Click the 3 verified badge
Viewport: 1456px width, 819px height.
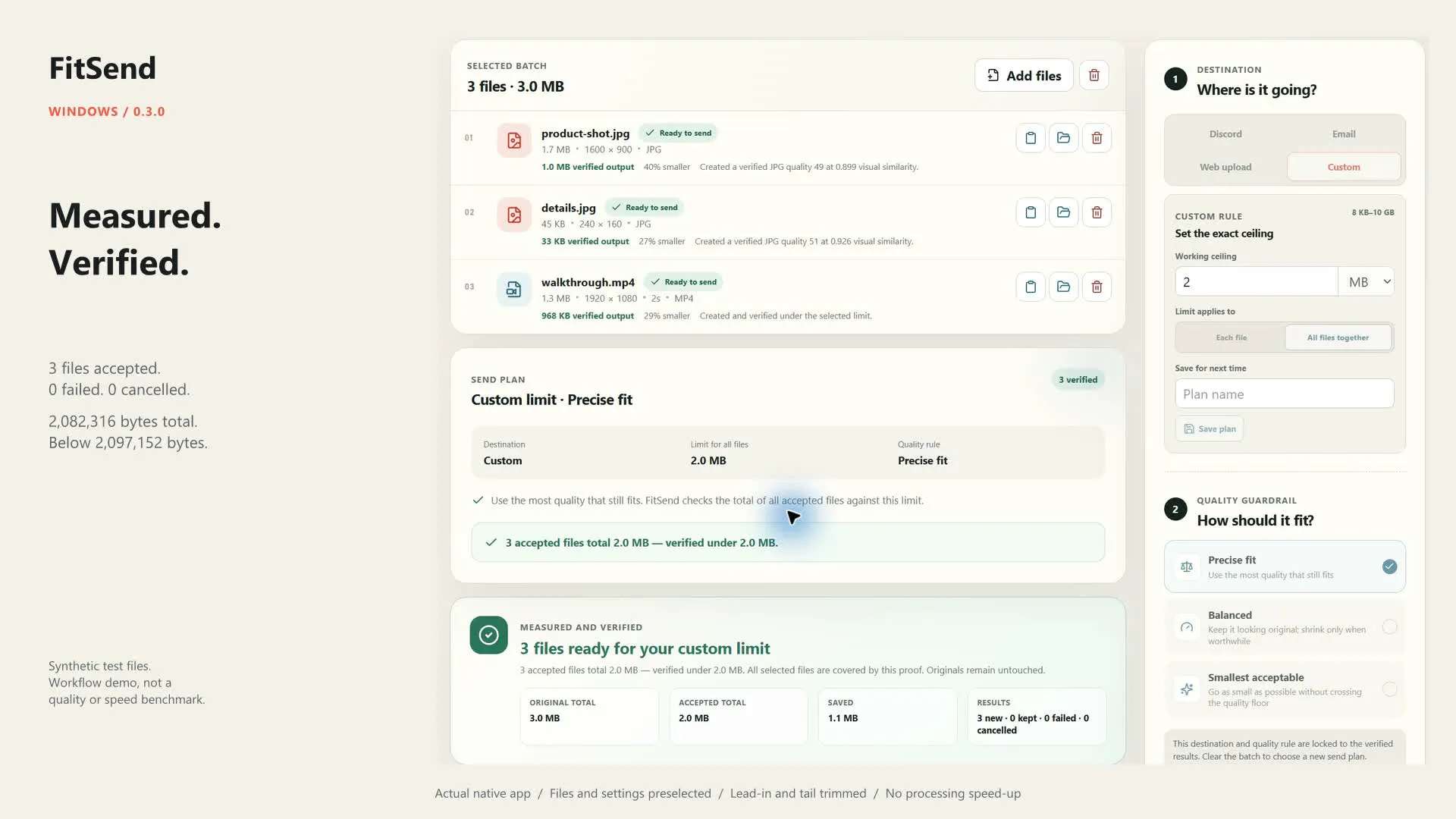point(1078,380)
